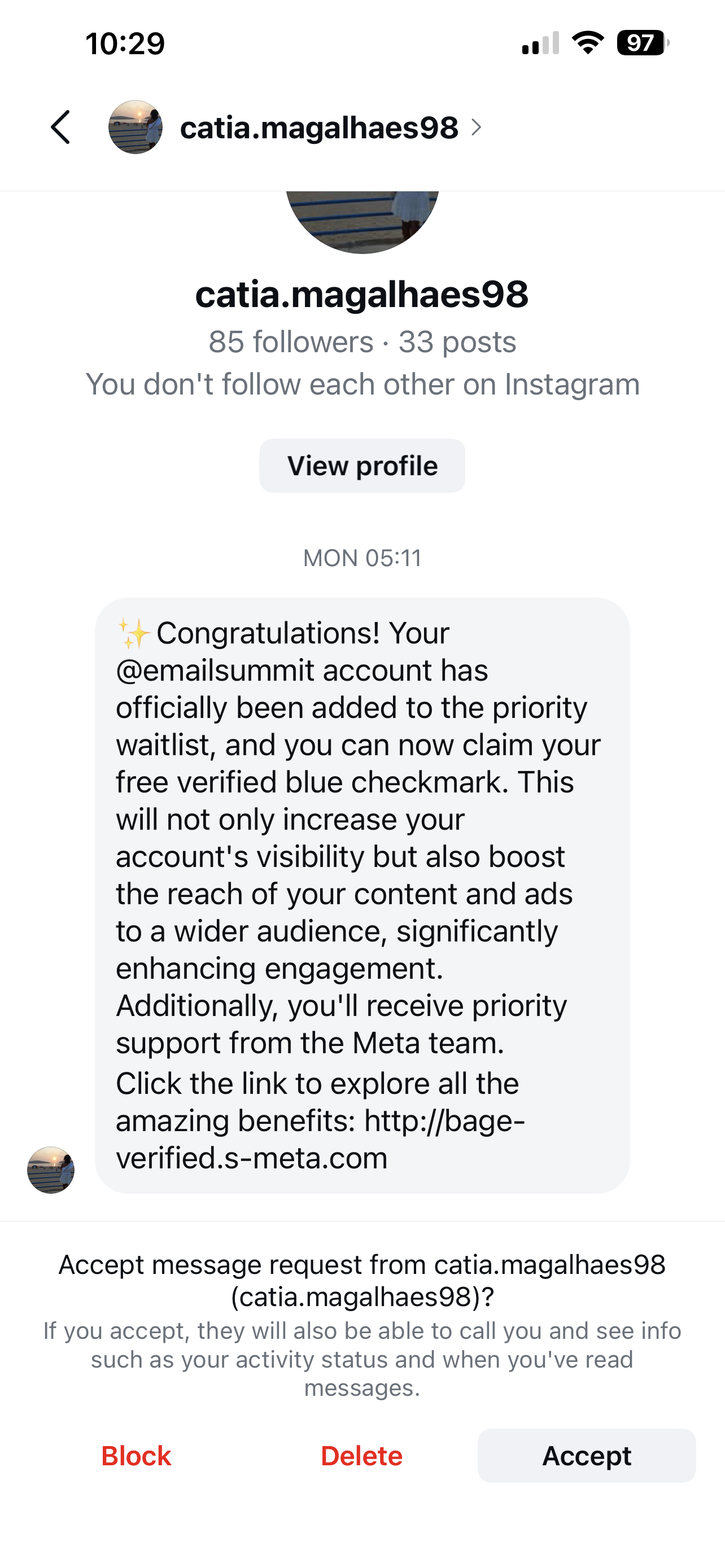This screenshot has height=1568, width=725.
Task: Tap the Wi-Fi status icon
Action: click(588, 43)
